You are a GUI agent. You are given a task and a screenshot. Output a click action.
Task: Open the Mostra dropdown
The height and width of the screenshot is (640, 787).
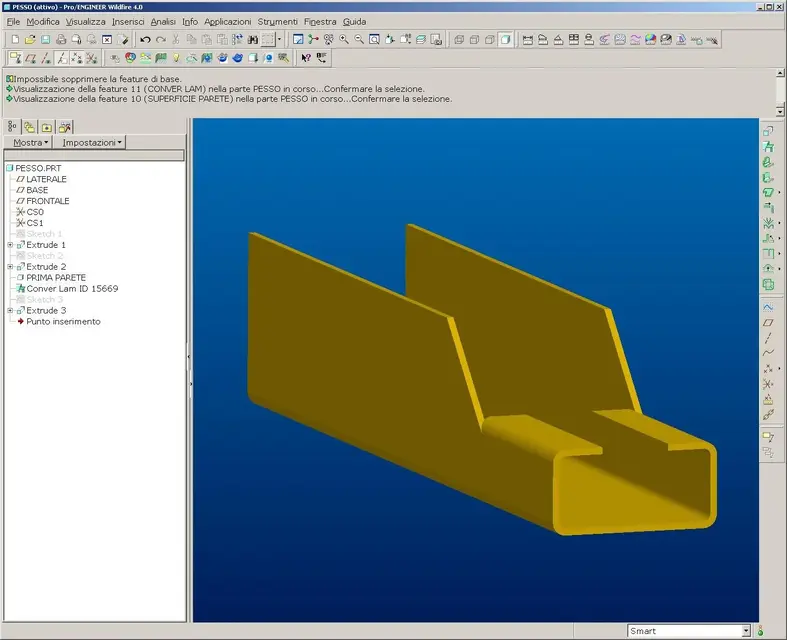28,143
